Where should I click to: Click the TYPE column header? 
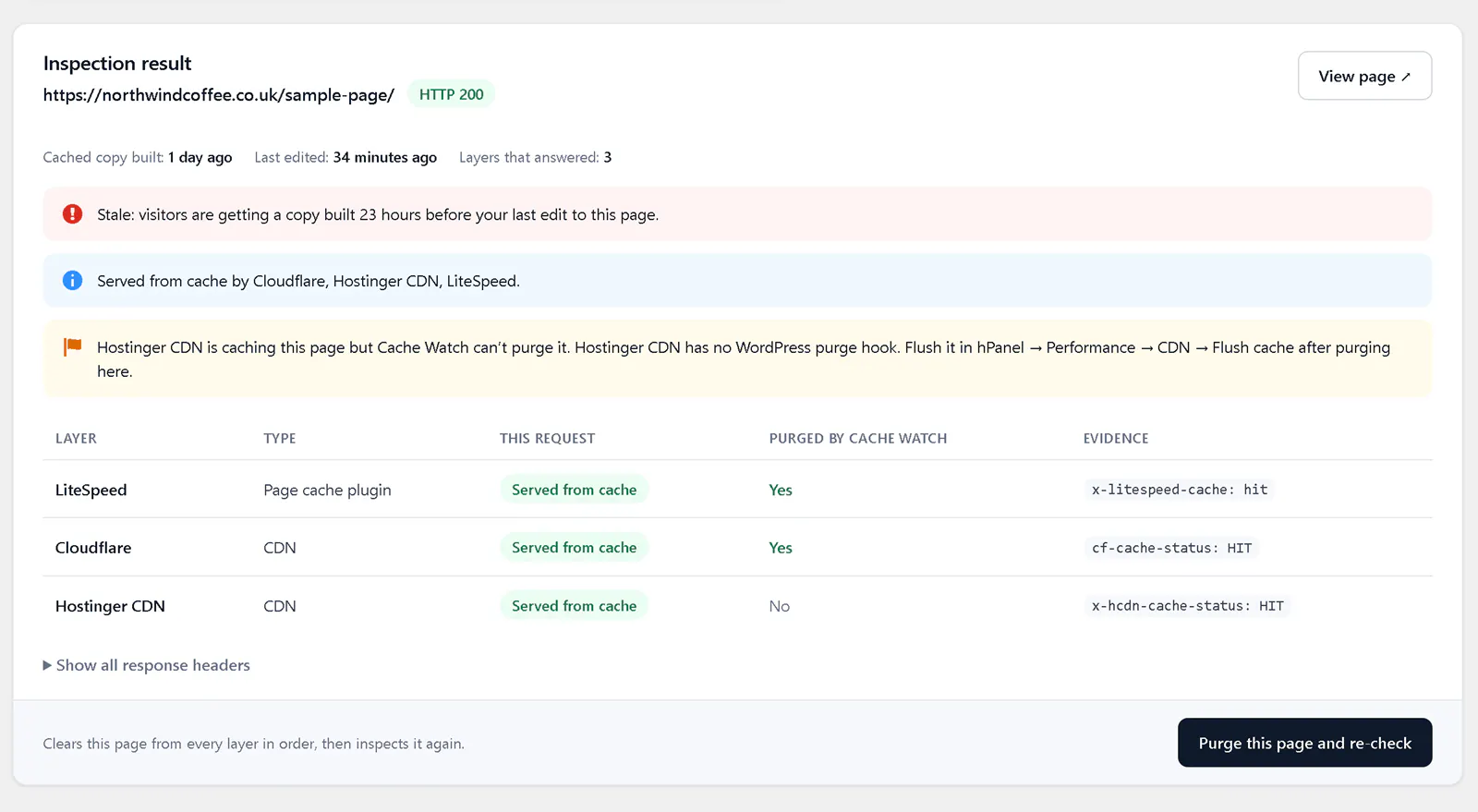[280, 438]
